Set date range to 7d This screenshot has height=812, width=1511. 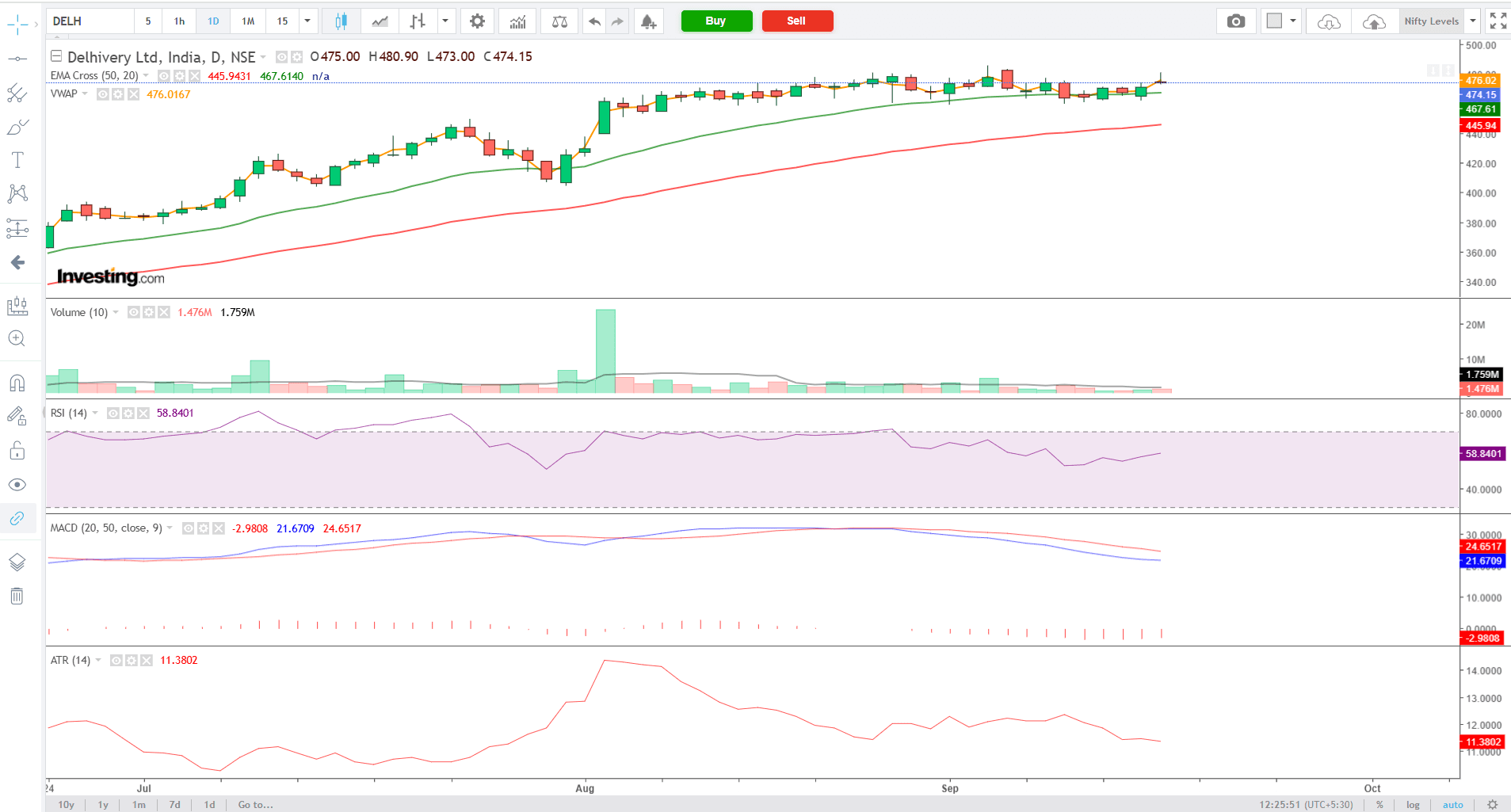click(x=175, y=805)
